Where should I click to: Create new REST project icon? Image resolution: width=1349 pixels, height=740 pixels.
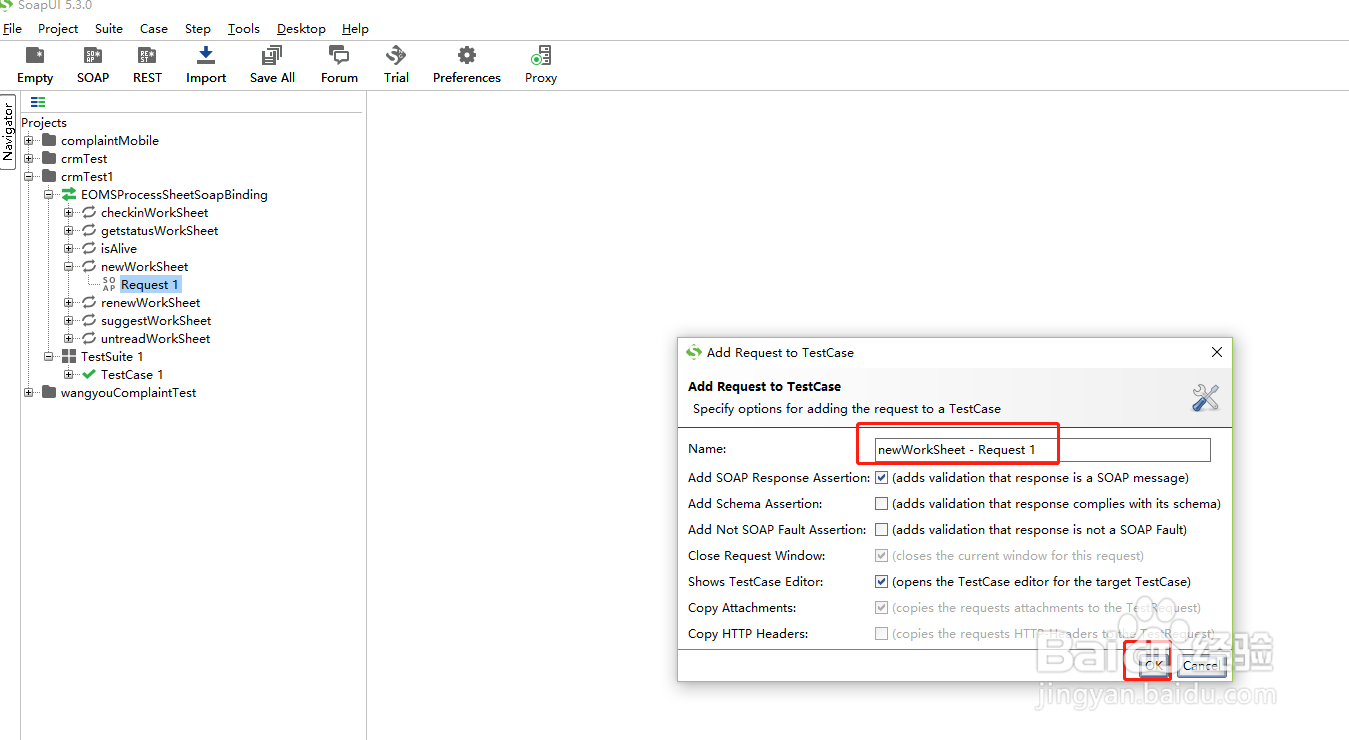coord(147,56)
